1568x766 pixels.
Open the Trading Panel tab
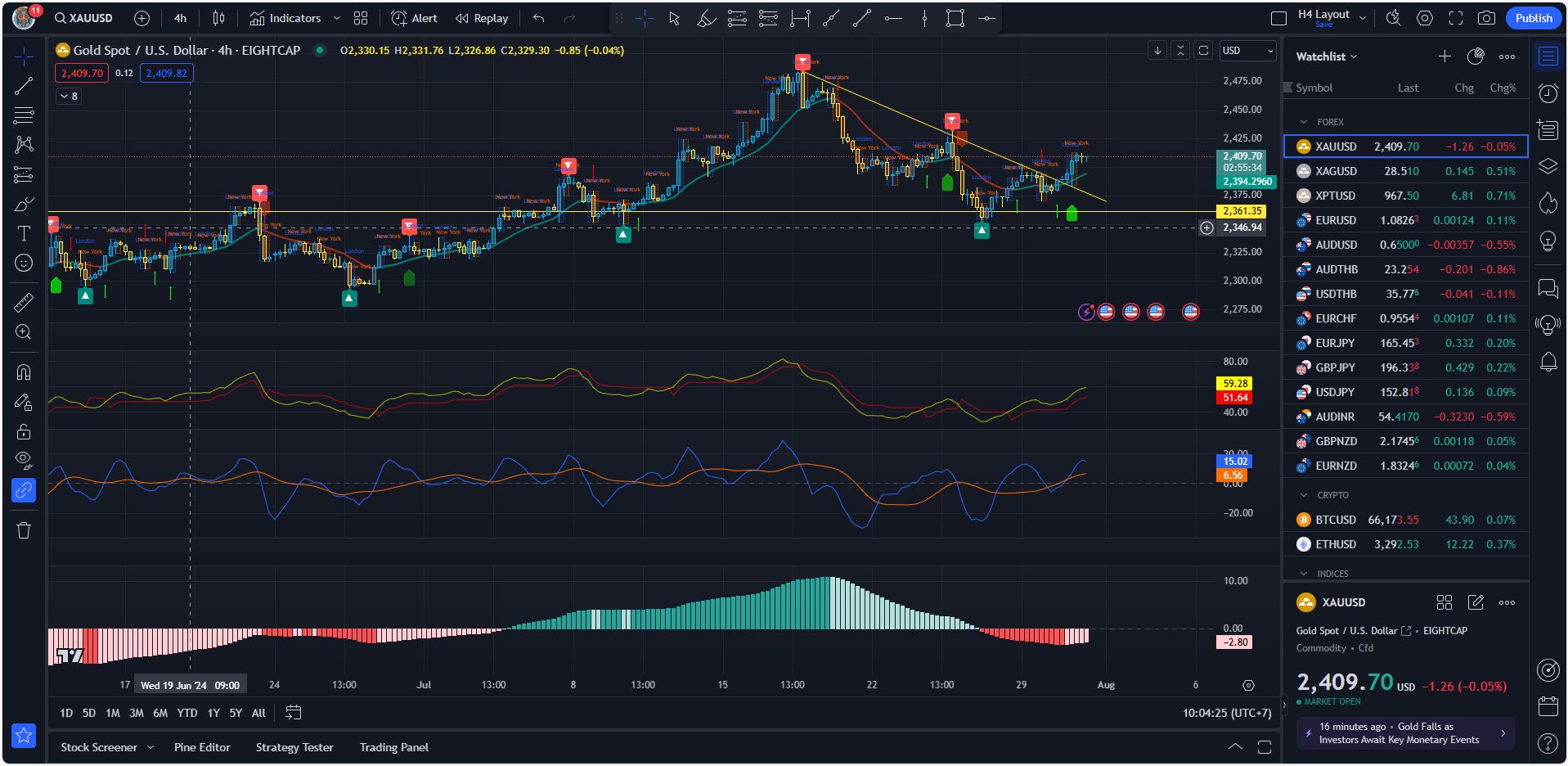394,747
